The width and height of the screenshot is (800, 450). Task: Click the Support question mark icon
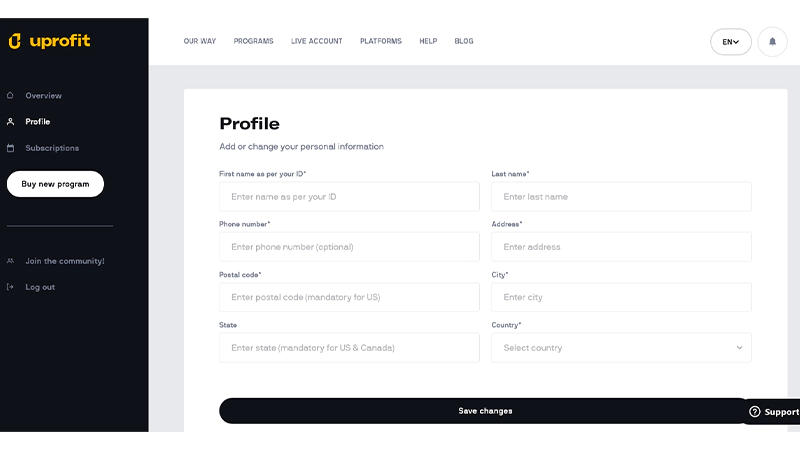click(x=755, y=412)
